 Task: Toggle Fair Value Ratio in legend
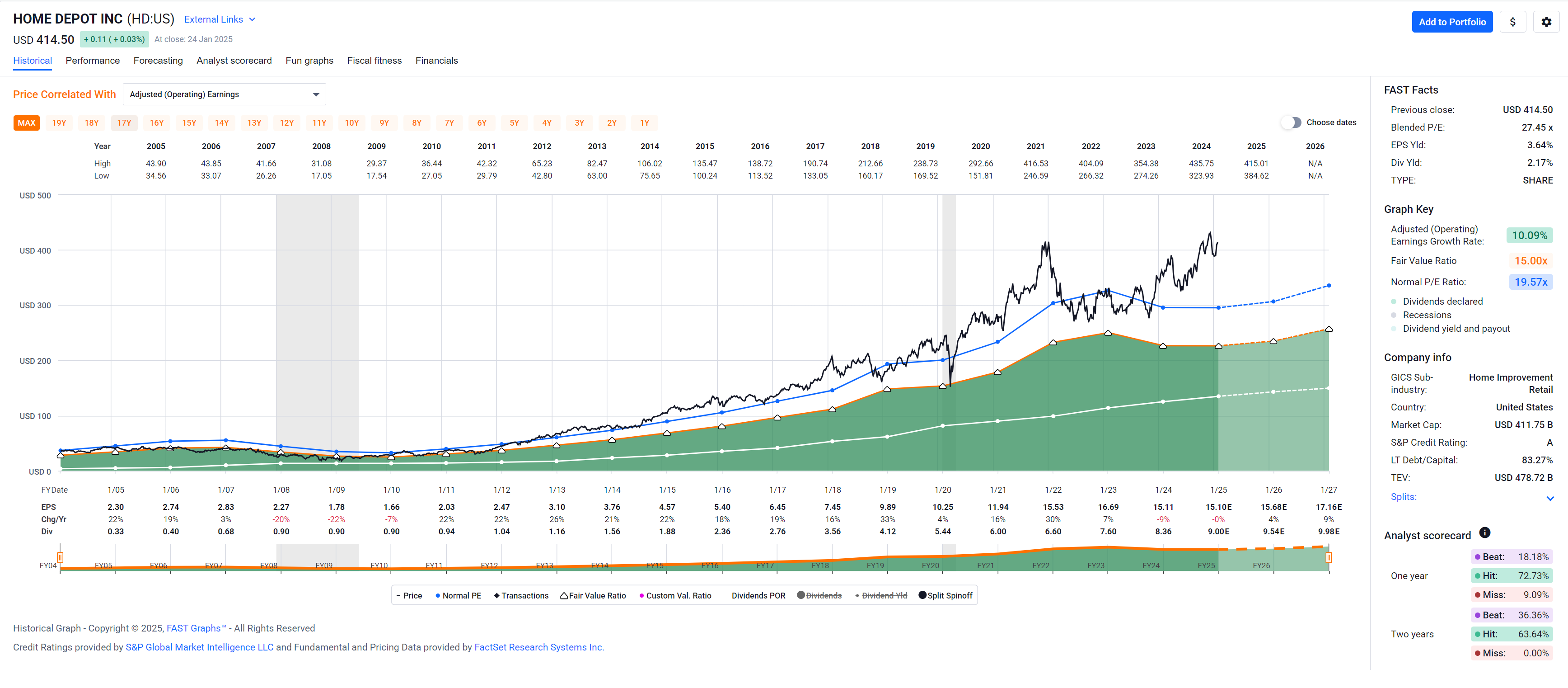click(593, 595)
